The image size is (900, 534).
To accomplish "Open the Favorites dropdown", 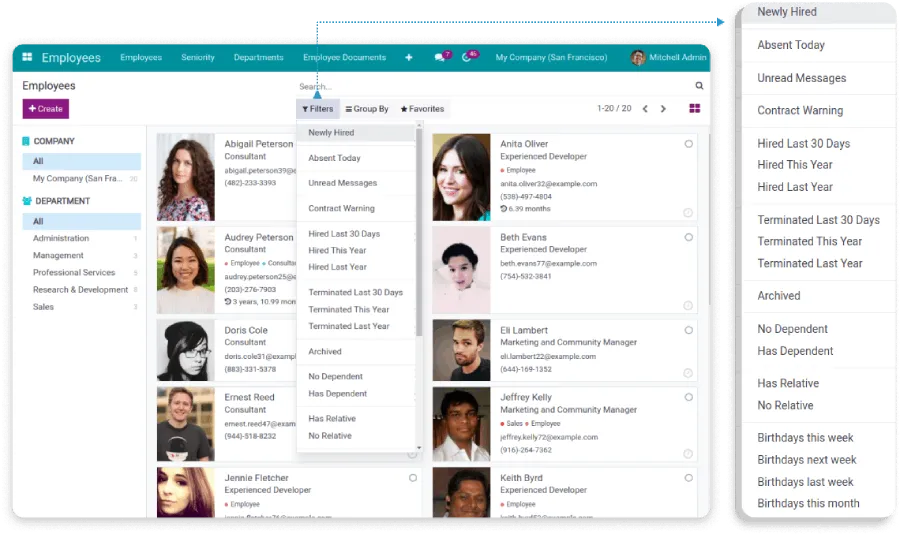I will tap(422, 109).
